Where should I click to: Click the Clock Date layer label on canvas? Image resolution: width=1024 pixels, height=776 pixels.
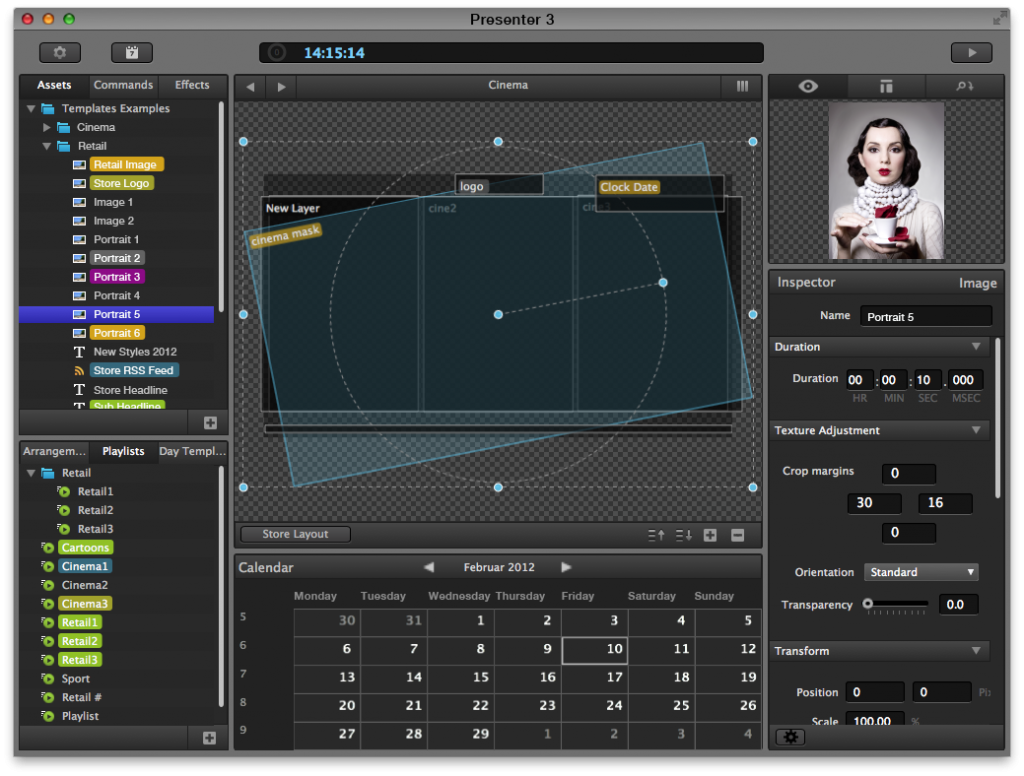click(629, 187)
